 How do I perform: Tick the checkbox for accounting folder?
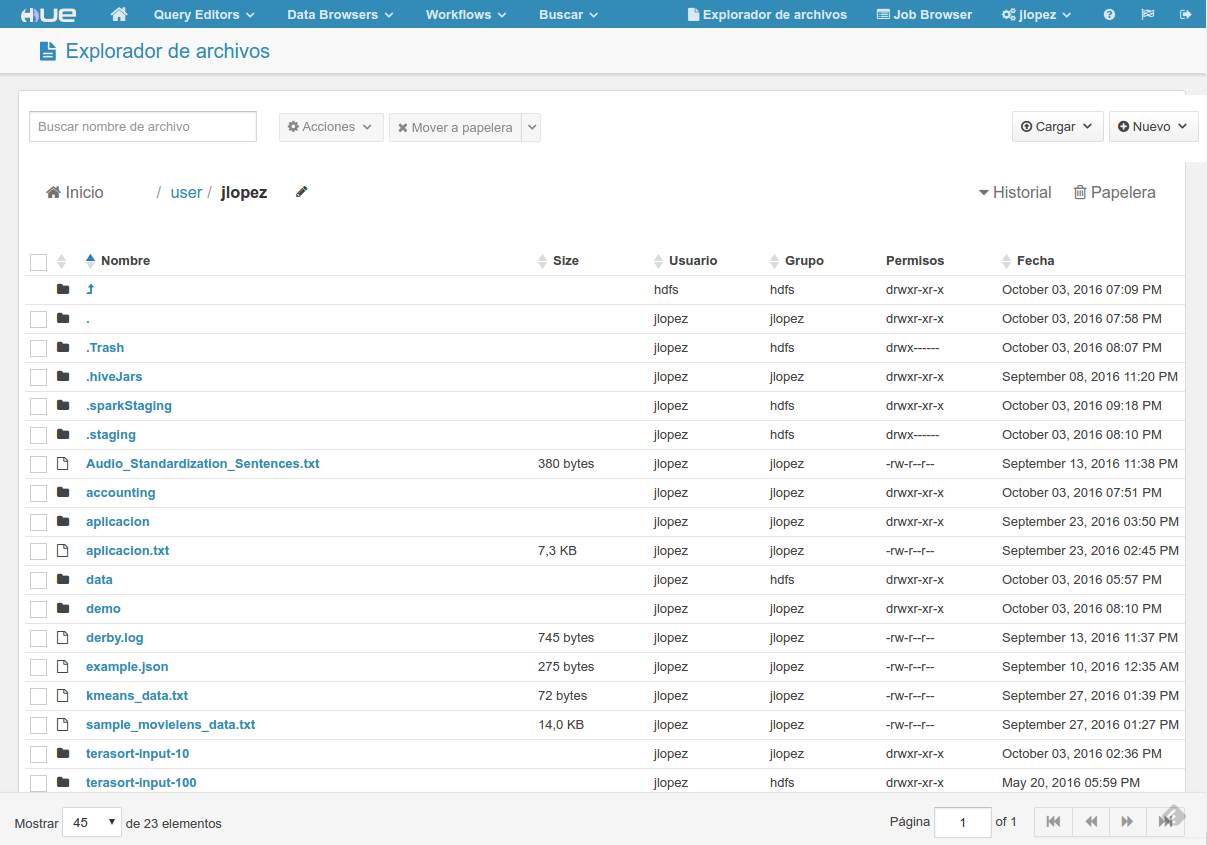click(x=38, y=493)
